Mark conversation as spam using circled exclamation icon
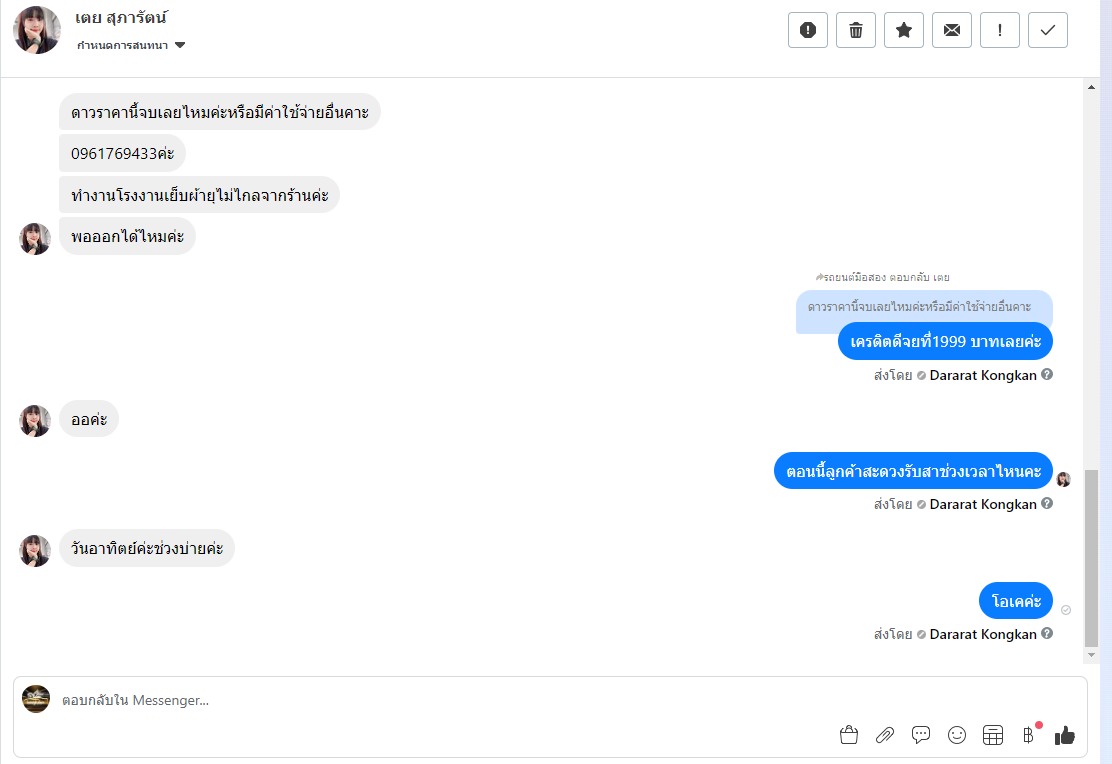This screenshot has height=764, width=1112. tap(808, 30)
